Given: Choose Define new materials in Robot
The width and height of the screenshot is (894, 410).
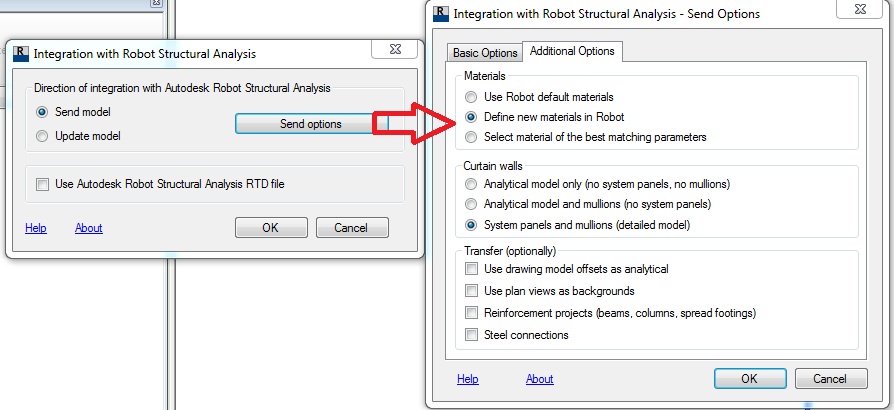Looking at the screenshot, I should (471, 117).
